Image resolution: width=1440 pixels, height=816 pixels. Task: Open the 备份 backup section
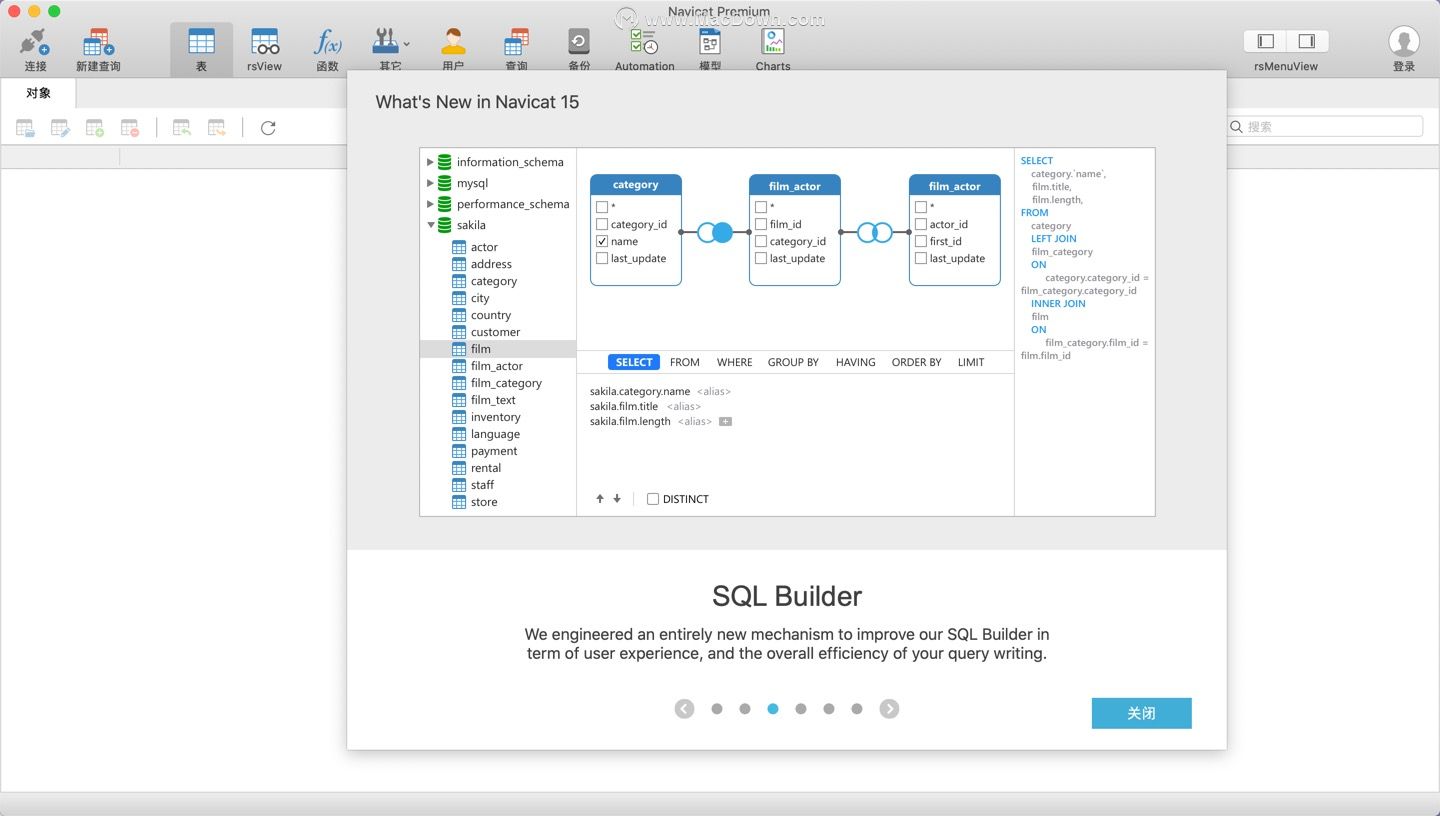coord(579,49)
